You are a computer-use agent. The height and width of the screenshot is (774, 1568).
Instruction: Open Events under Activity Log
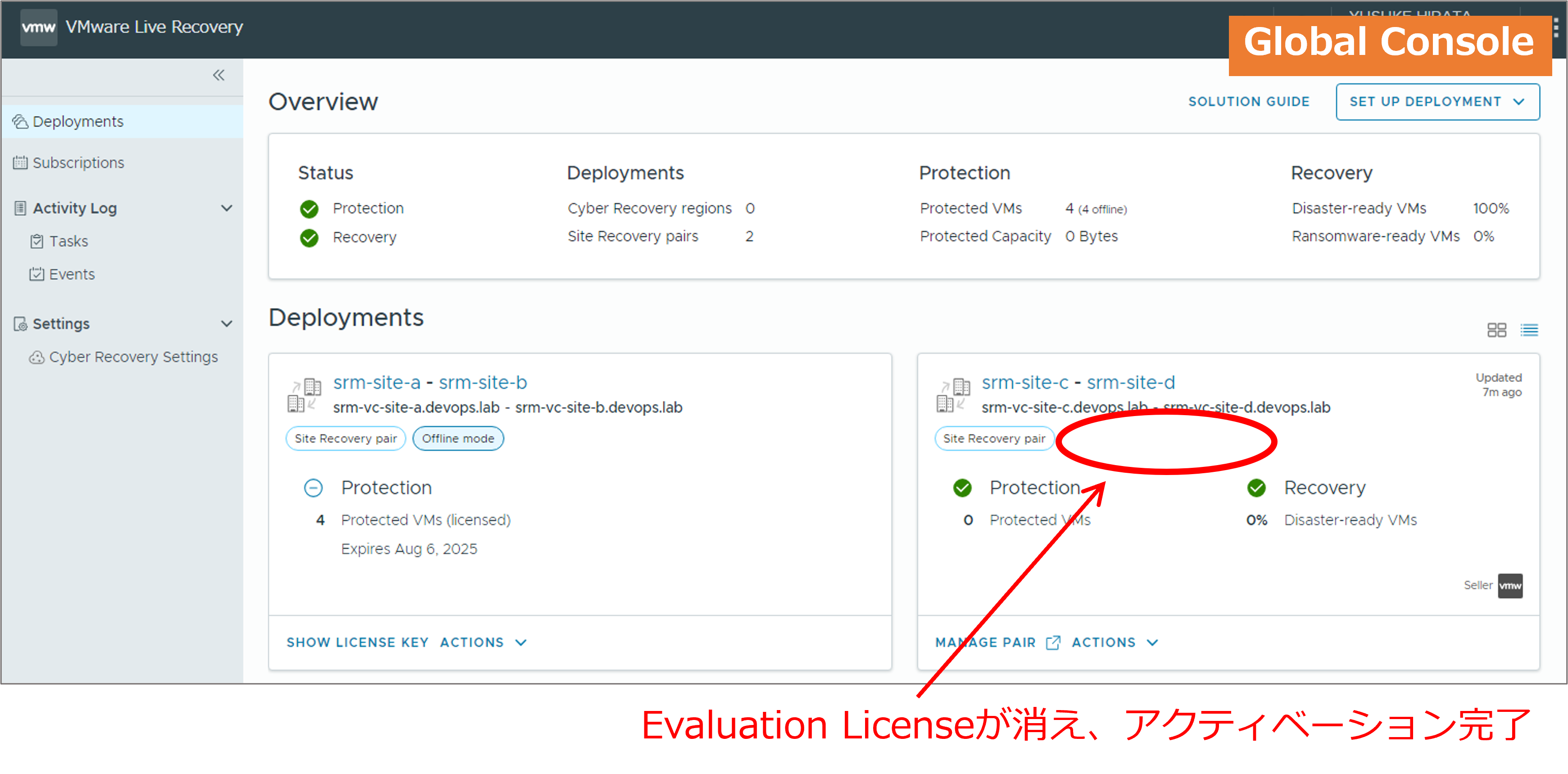point(72,274)
